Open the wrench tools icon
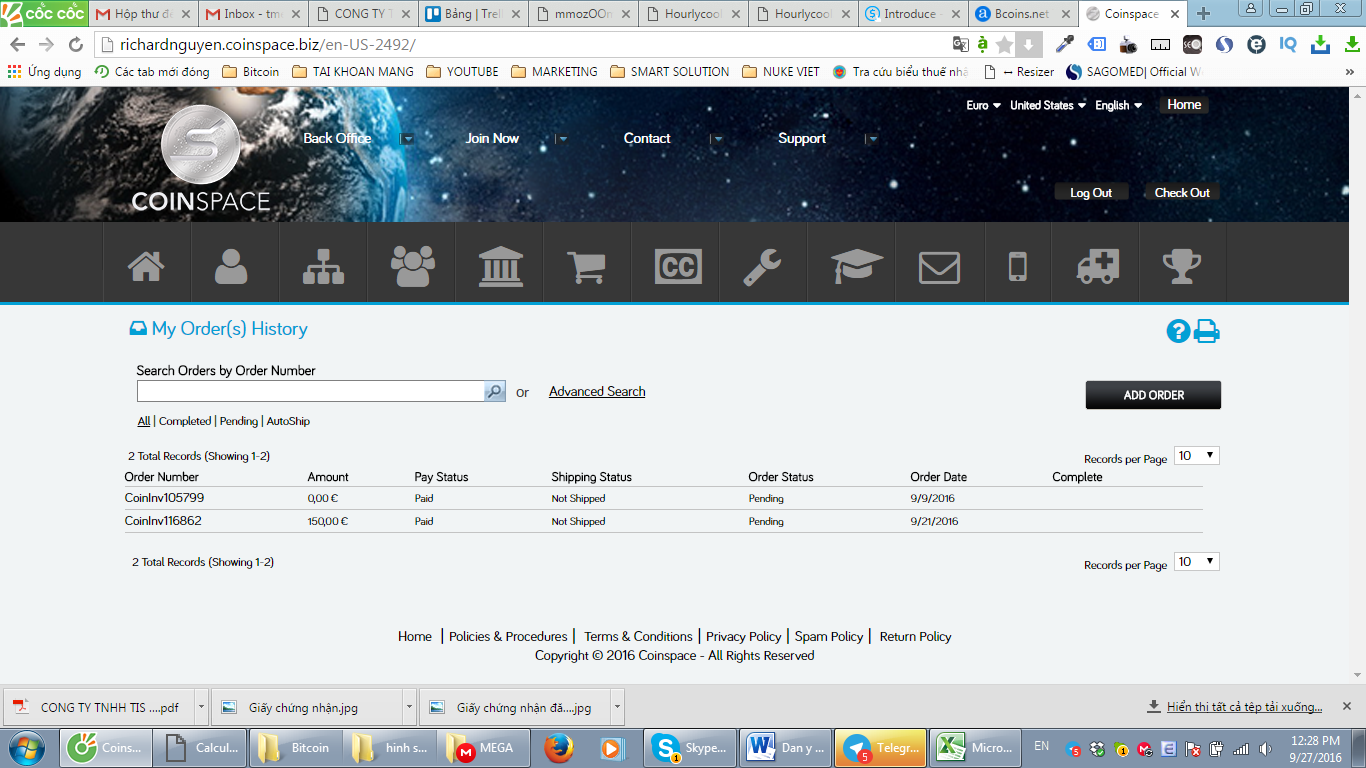 click(762, 267)
